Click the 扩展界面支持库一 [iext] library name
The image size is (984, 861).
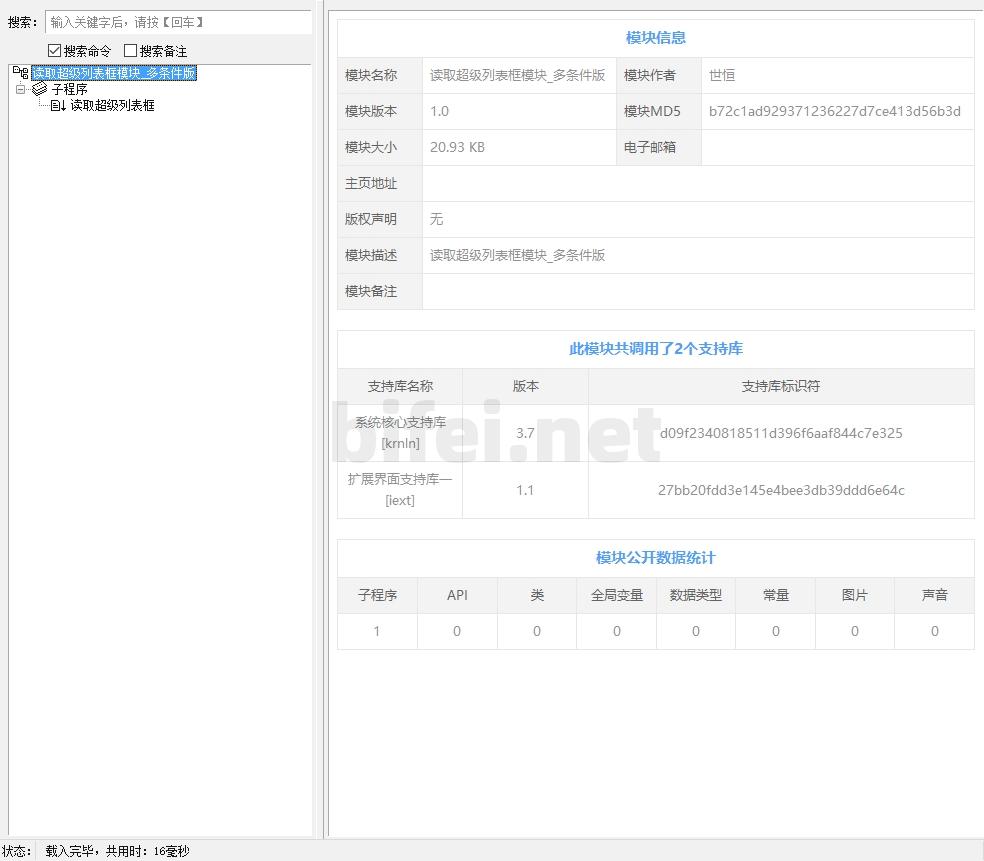400,490
